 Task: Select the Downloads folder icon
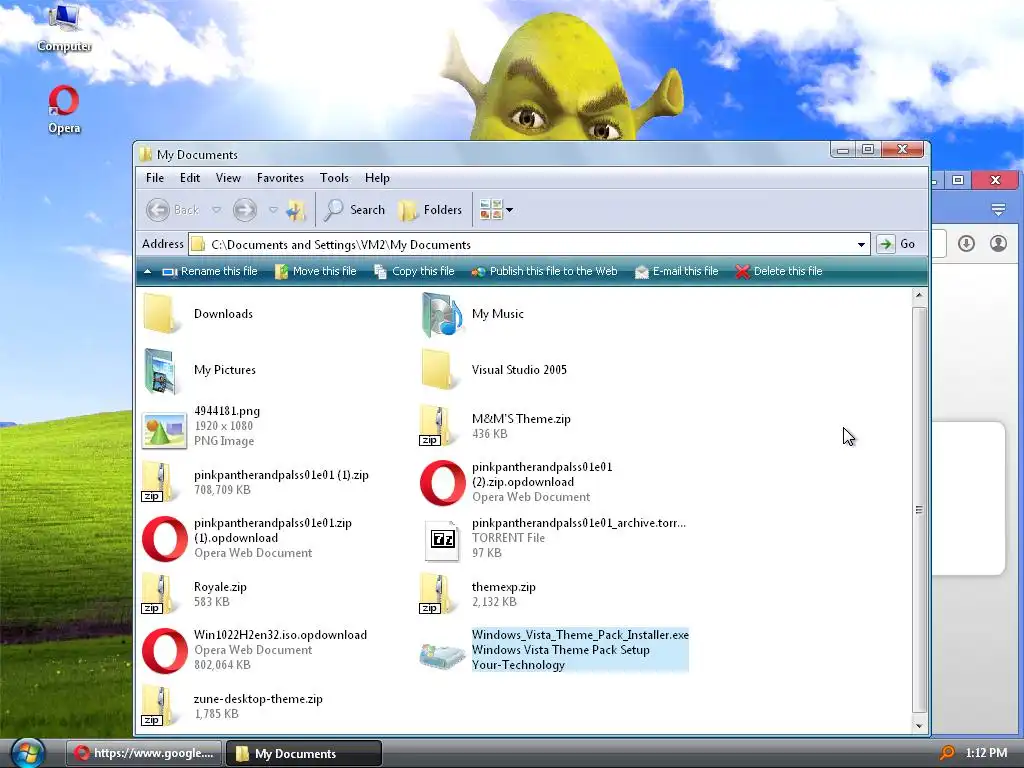[x=160, y=313]
